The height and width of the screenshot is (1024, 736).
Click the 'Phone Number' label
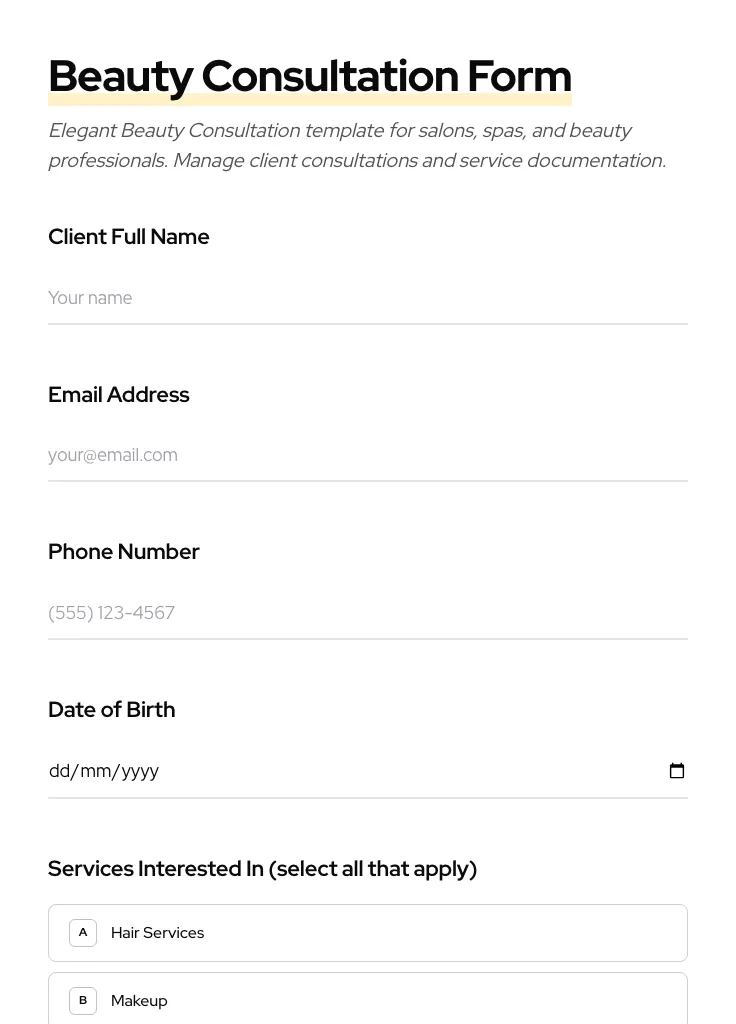[x=124, y=552]
